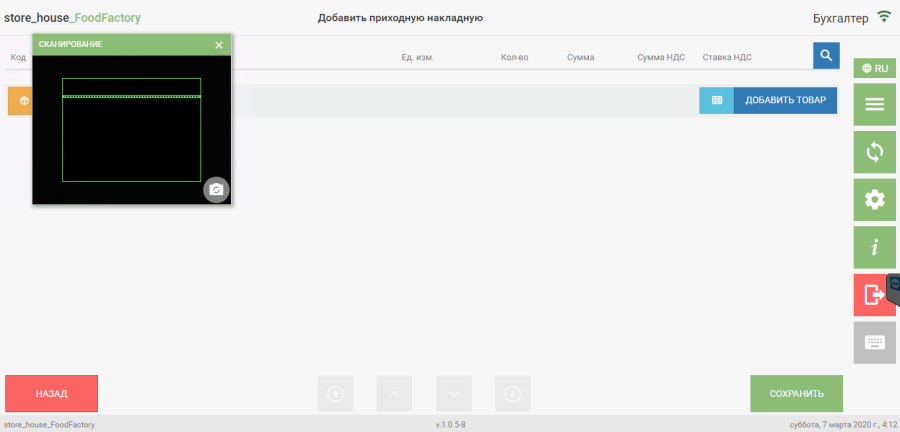Move down one row with chevron down

click(453, 394)
